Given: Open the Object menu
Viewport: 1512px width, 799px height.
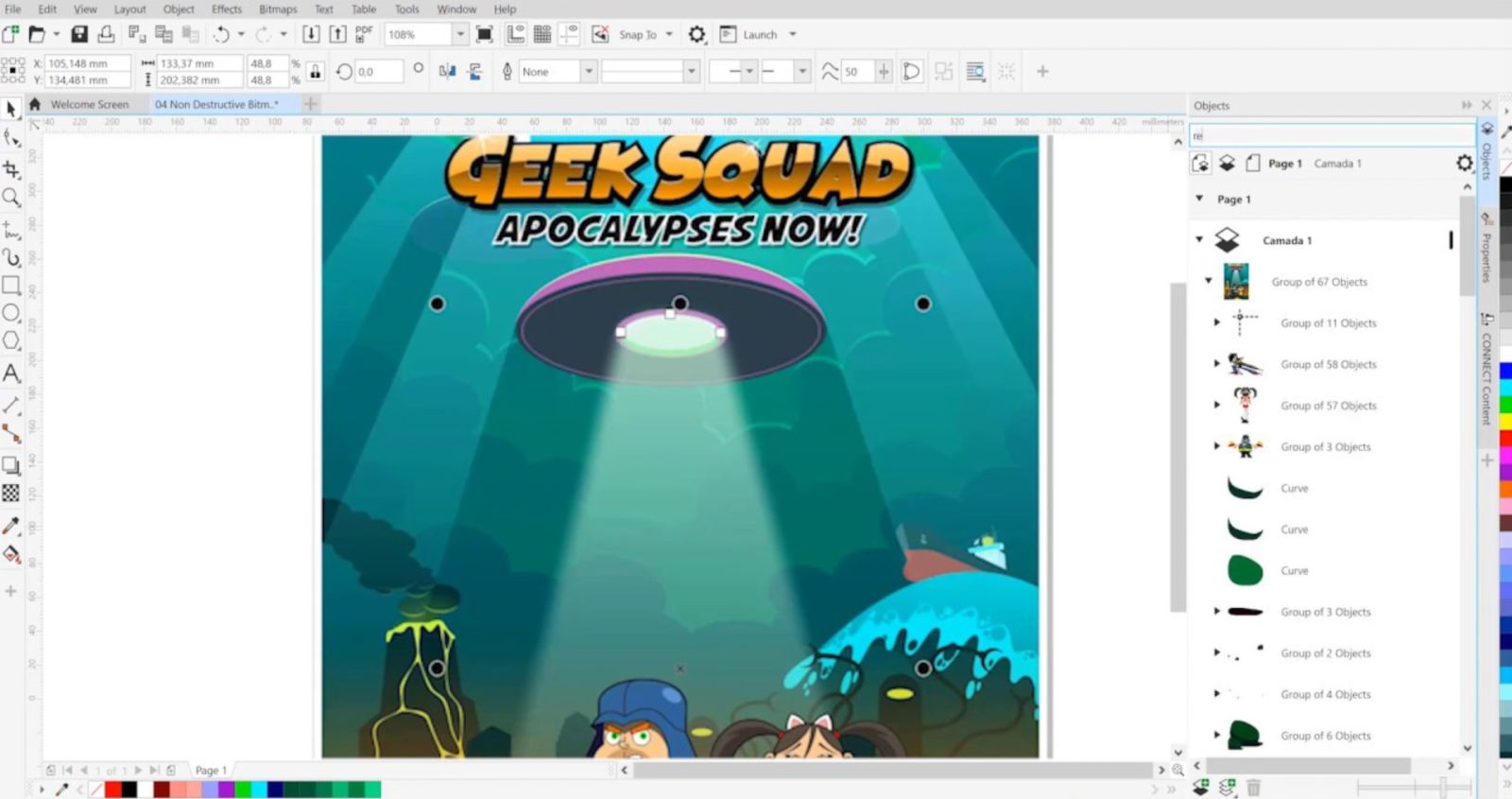Looking at the screenshot, I should (179, 9).
